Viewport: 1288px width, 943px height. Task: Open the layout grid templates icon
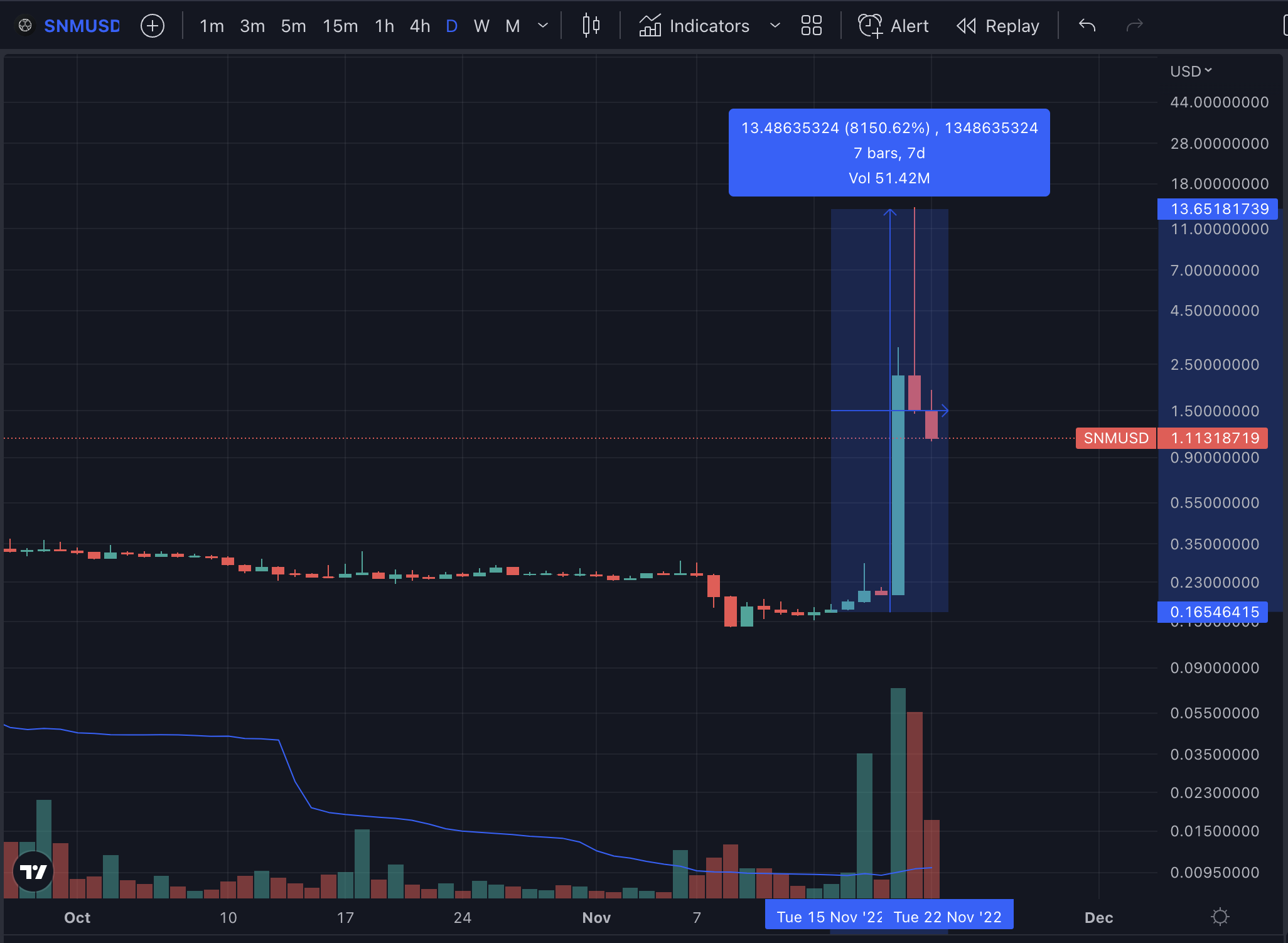point(811,26)
